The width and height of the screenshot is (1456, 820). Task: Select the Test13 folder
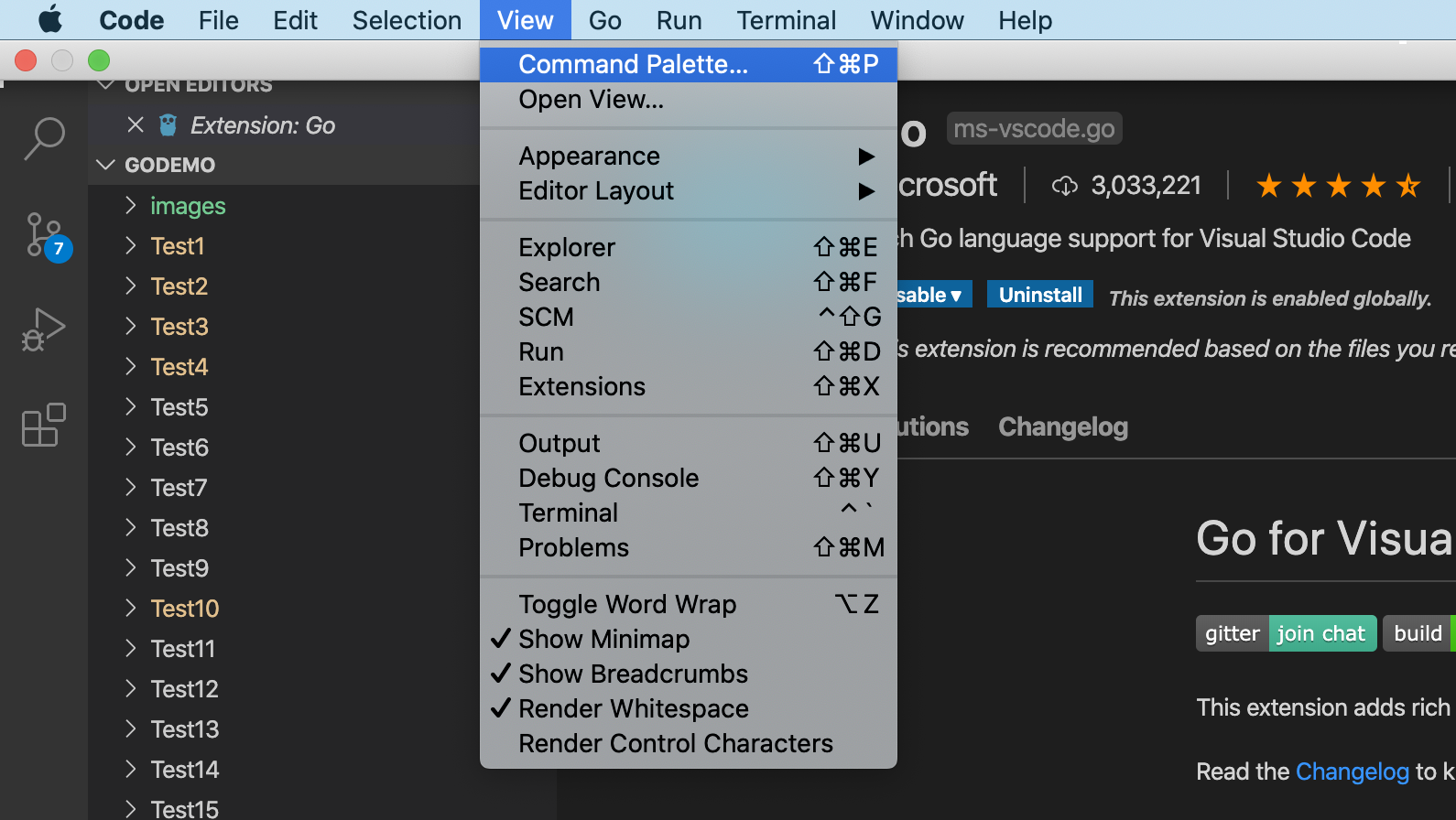pos(185,729)
